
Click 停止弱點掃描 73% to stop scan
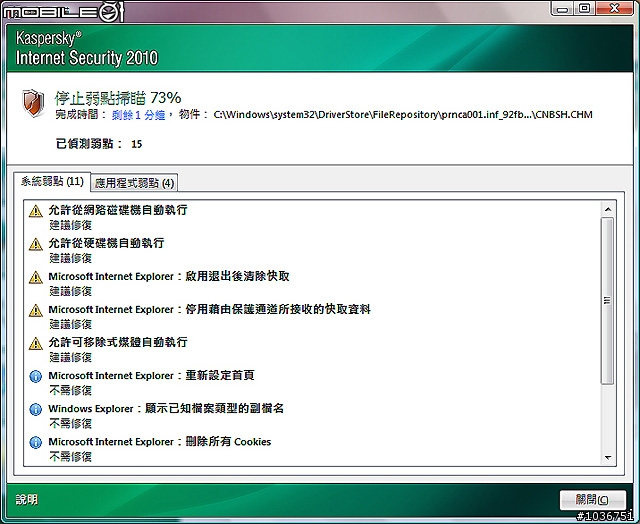pos(118,98)
